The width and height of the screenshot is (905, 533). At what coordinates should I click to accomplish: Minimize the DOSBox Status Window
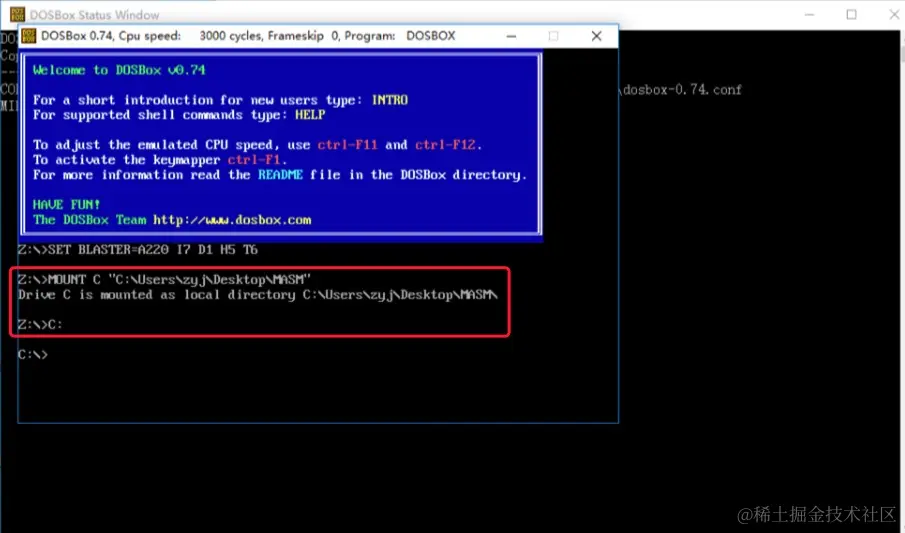pos(809,14)
